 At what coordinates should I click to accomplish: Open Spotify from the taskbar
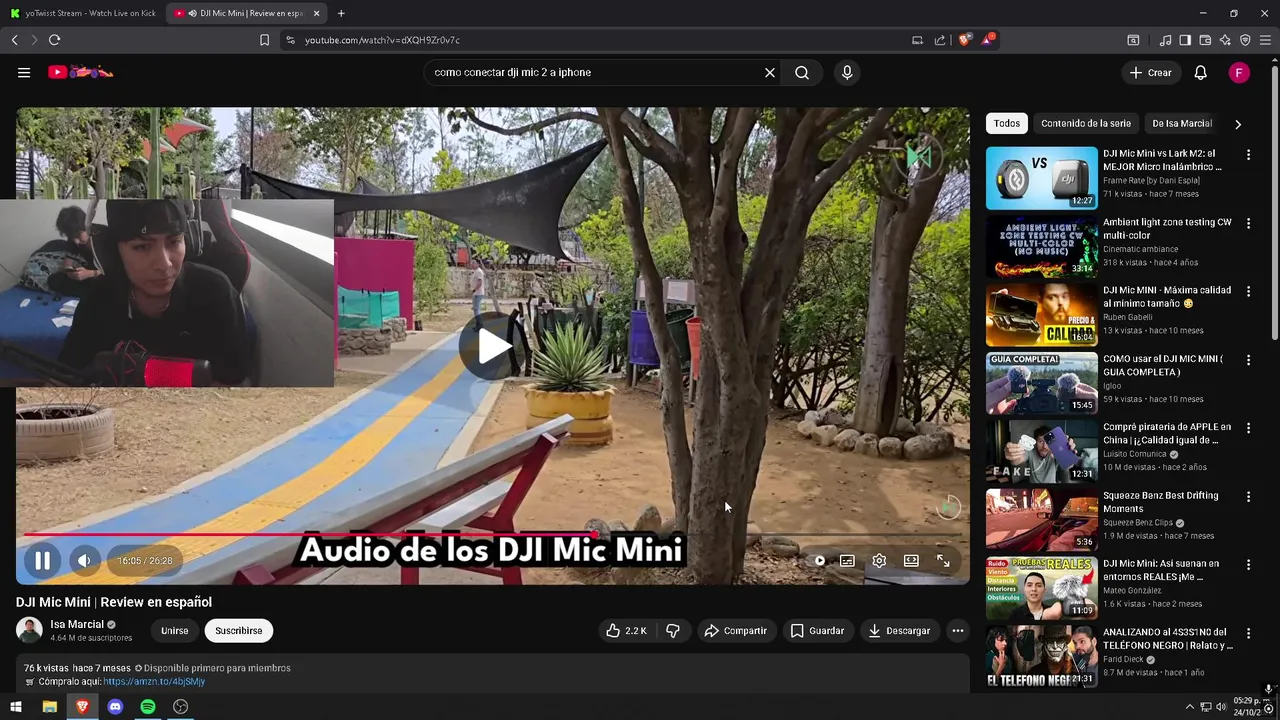point(148,707)
